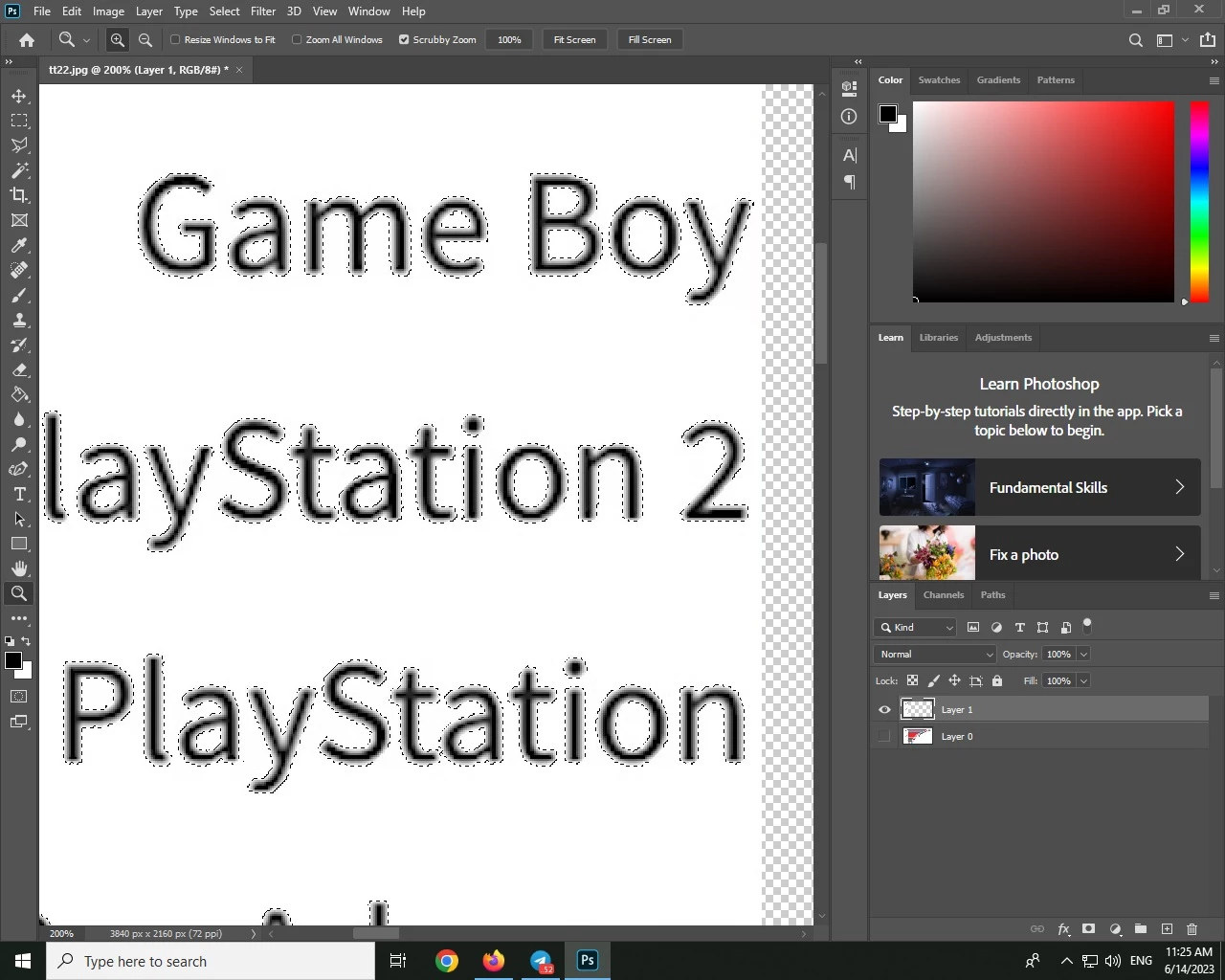Click the Search icon in options bar
The image size is (1225, 980).
pyautogui.click(x=1135, y=40)
